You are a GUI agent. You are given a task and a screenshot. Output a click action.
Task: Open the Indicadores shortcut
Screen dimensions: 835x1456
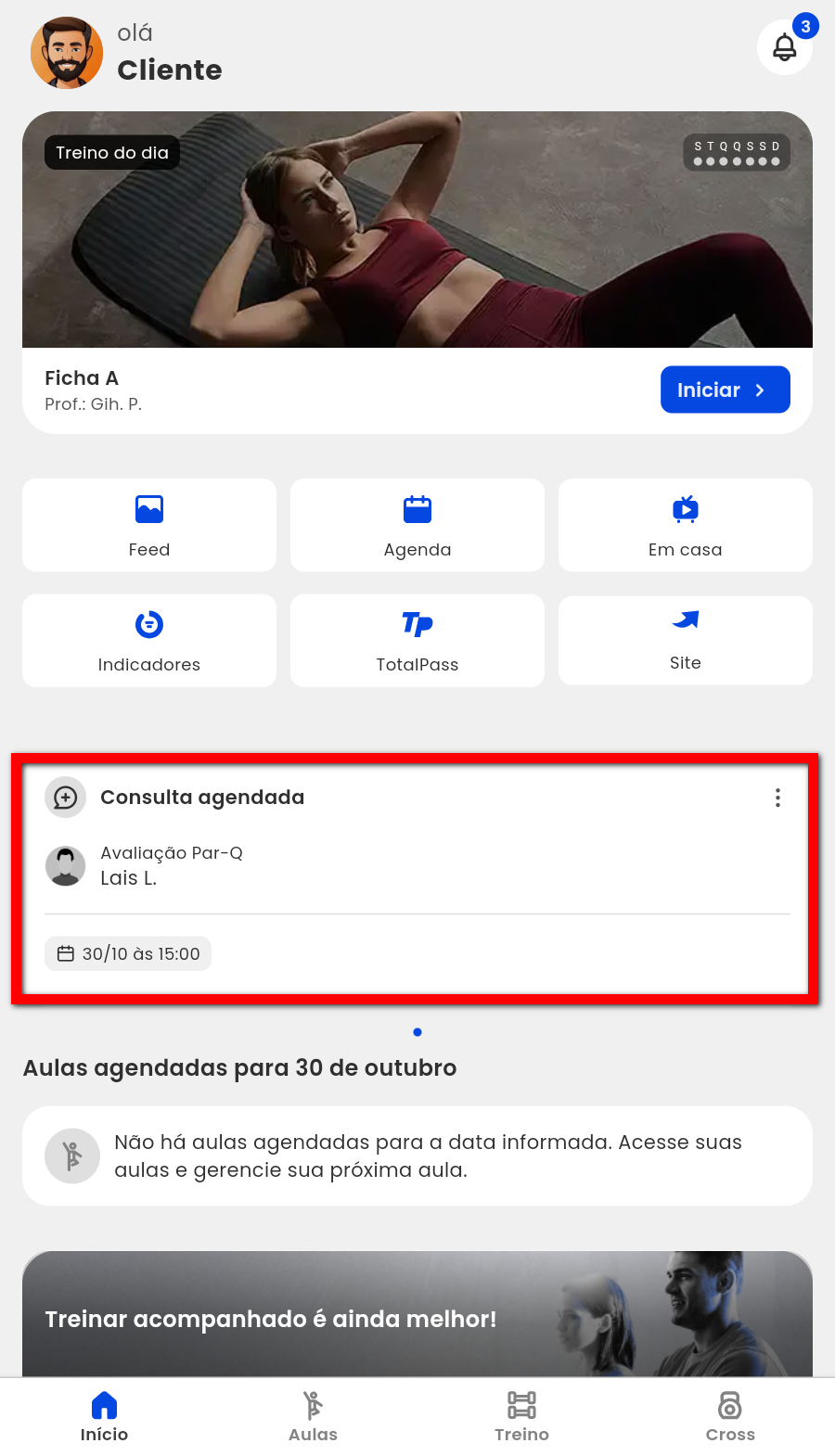pyautogui.click(x=149, y=640)
